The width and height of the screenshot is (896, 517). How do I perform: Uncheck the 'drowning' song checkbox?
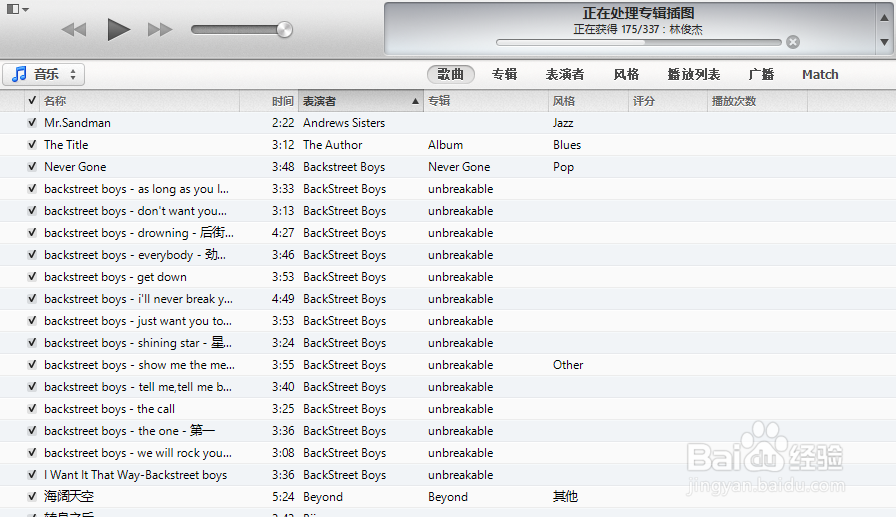(32, 233)
